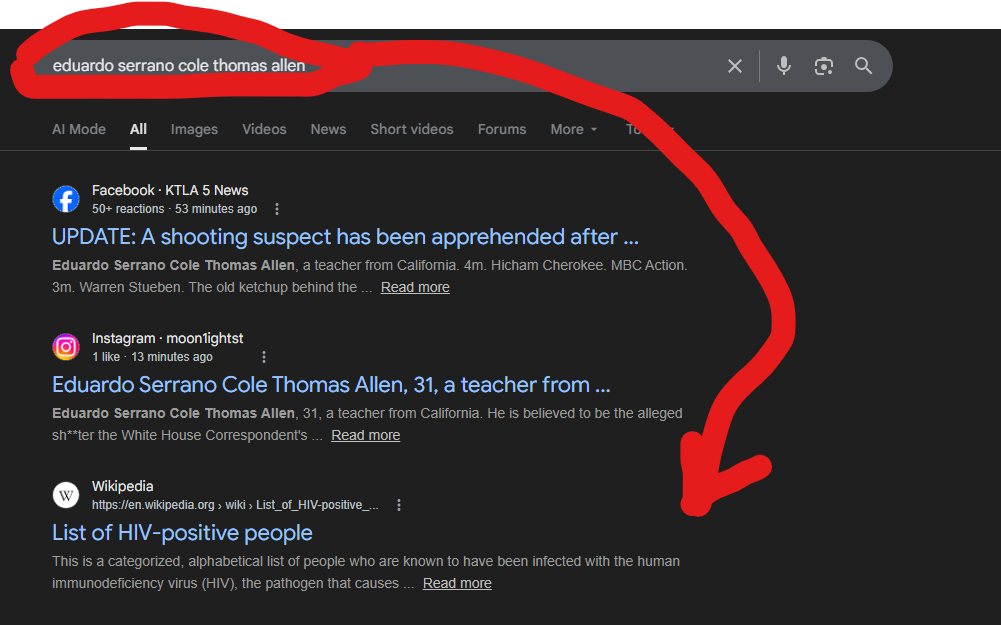Image resolution: width=1001 pixels, height=625 pixels.
Task: Switch to AI Mode tab
Action: pyautogui.click(x=79, y=129)
